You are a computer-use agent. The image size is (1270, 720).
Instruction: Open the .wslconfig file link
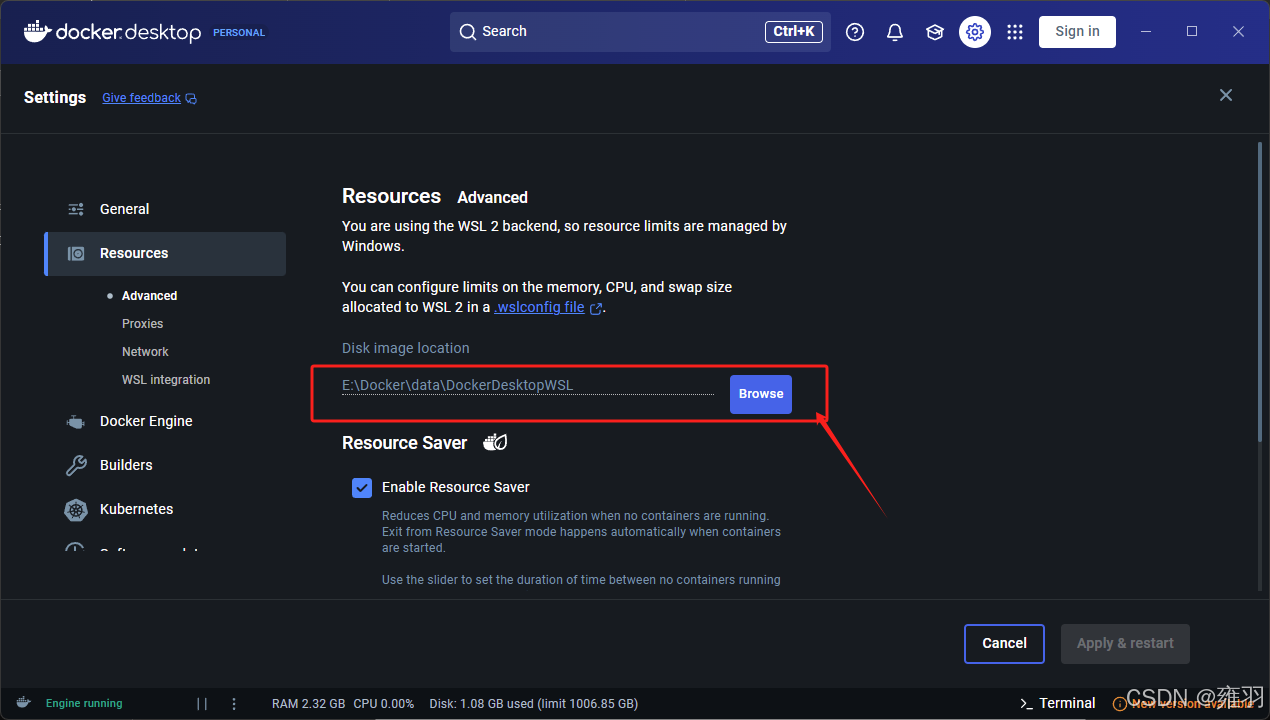tap(540, 308)
